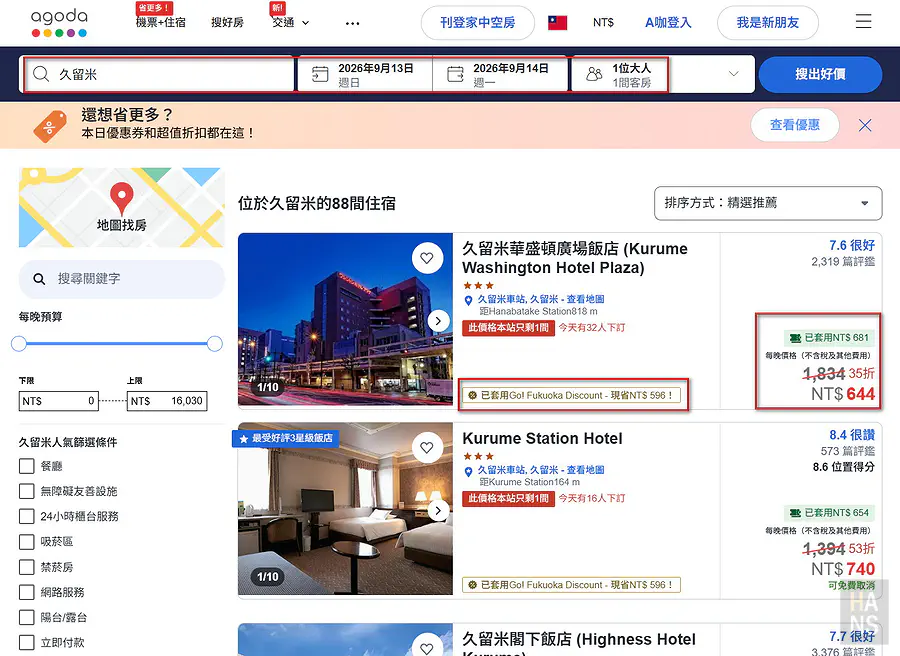Screen dimensions: 900x656
Task: Click magnifier icon in keyword search
Action: (x=39, y=279)
